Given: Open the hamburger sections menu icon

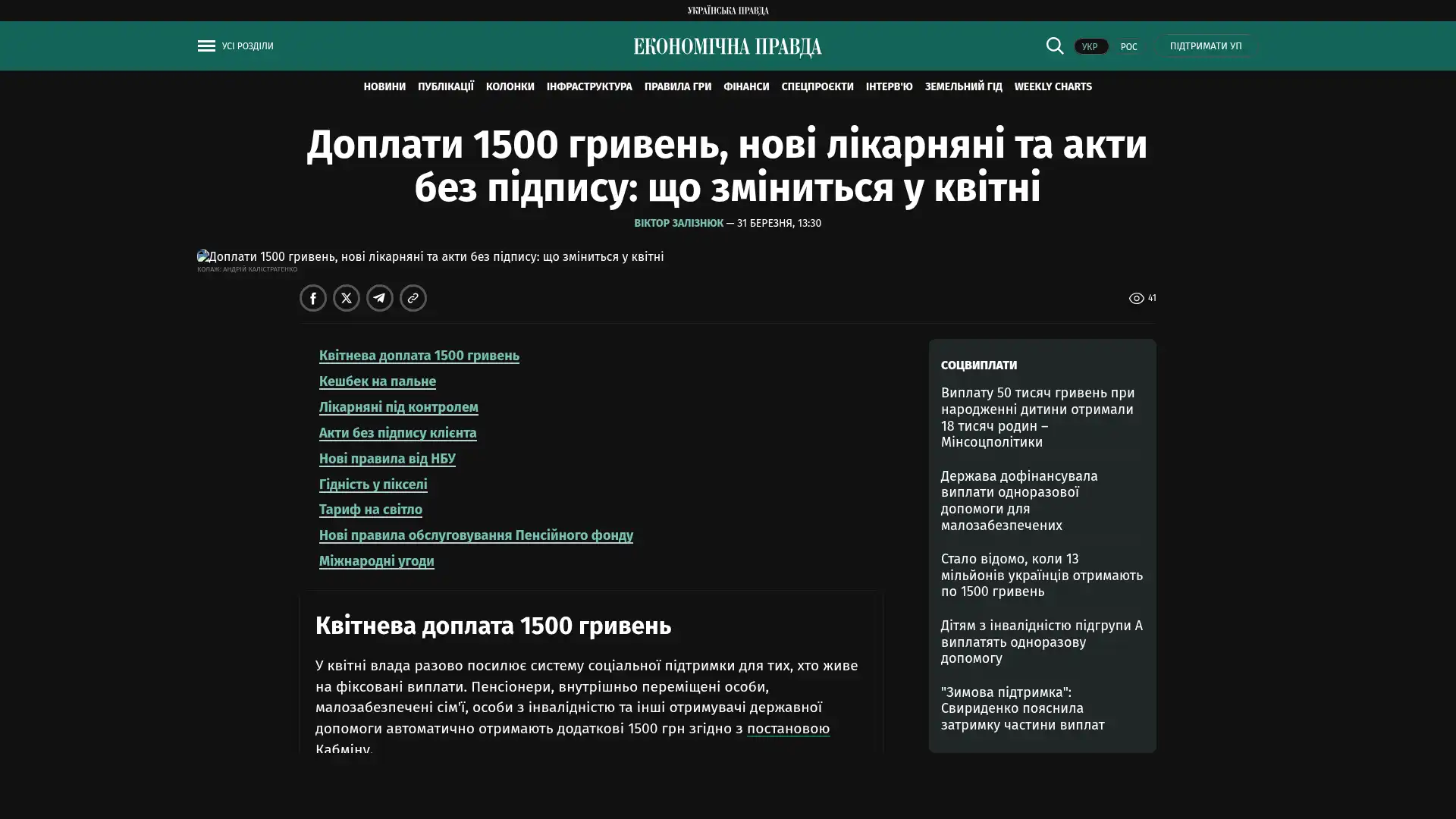Looking at the screenshot, I should coord(206,46).
